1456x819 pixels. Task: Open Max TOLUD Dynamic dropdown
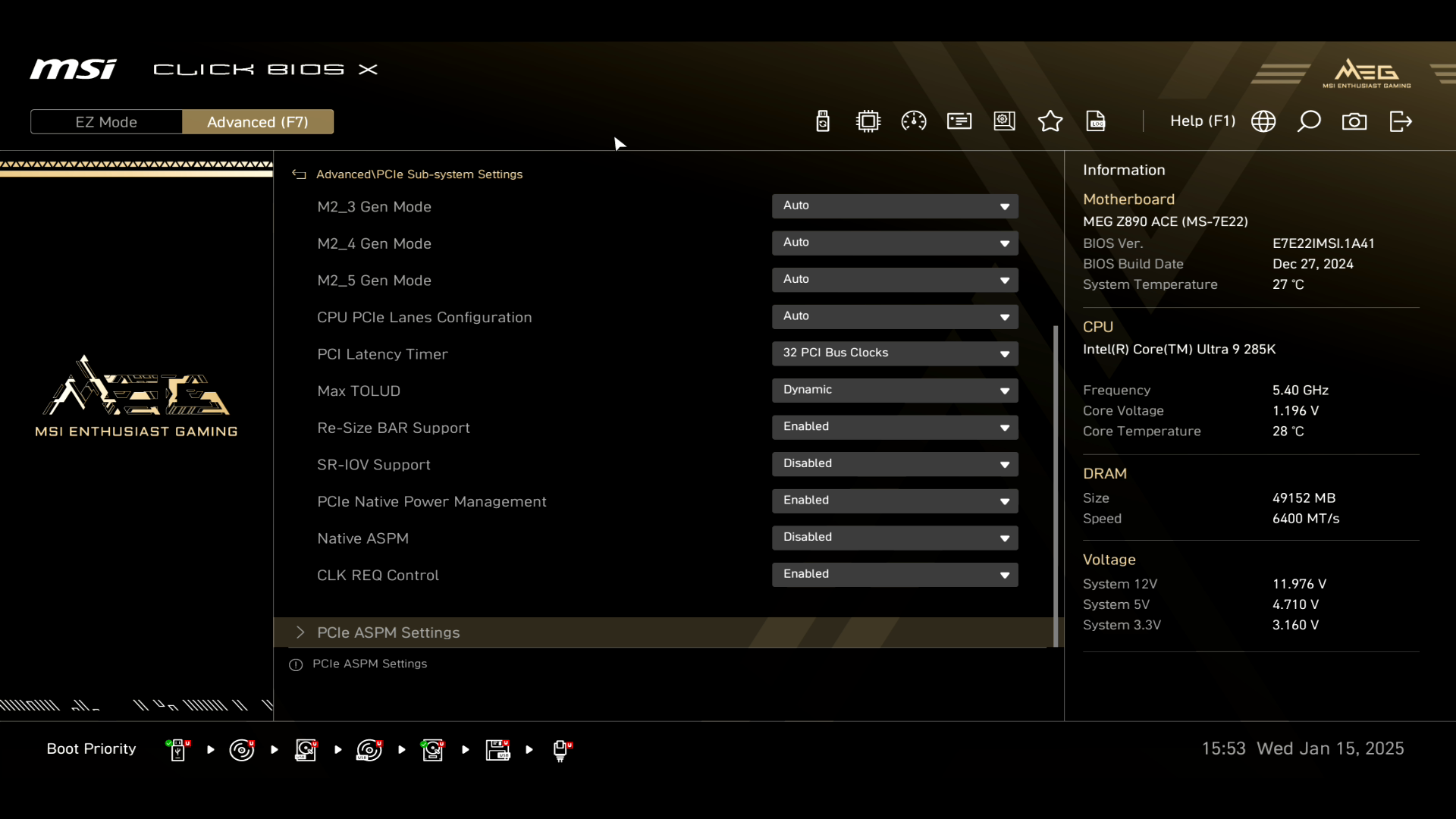tap(895, 391)
